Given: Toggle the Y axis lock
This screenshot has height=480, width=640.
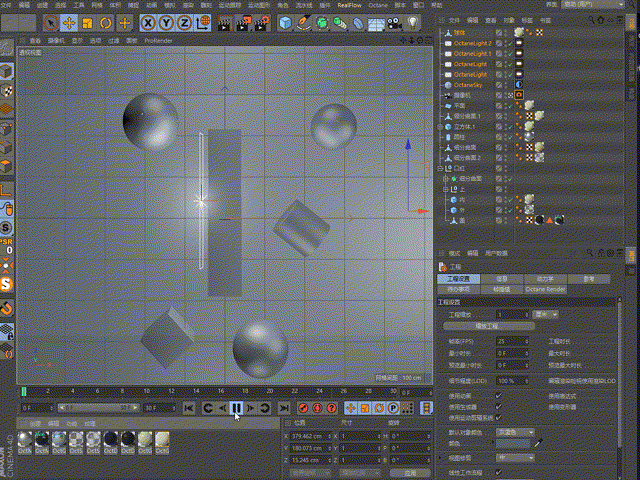Looking at the screenshot, I should [166, 23].
